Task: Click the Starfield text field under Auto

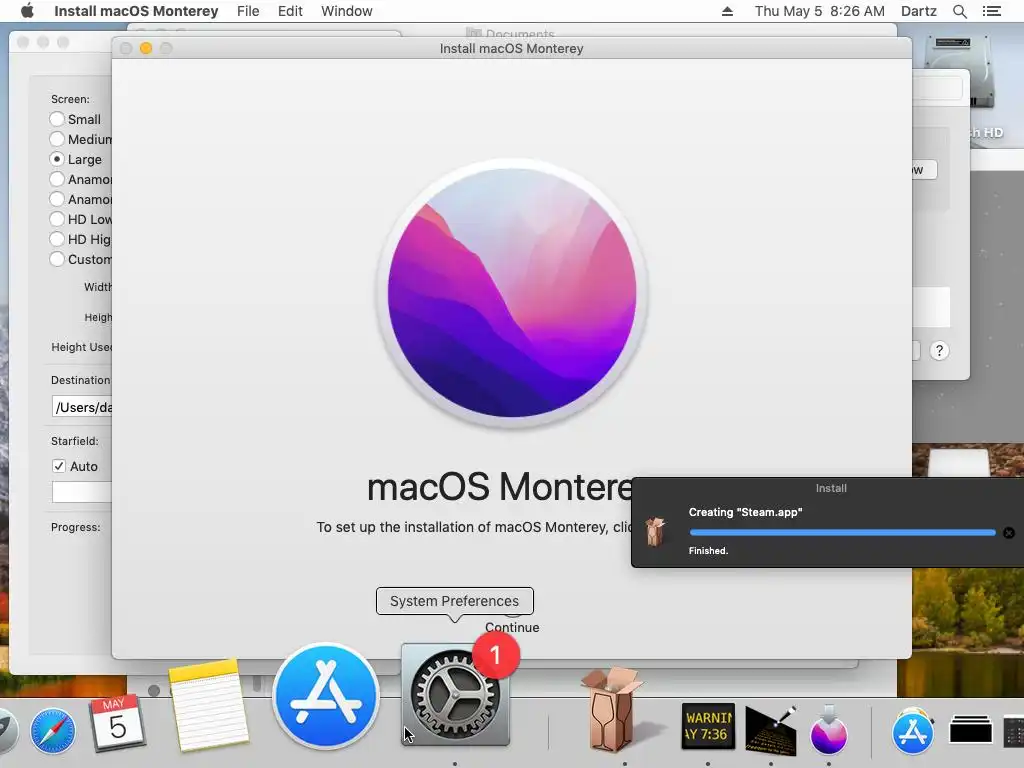Action: (82, 492)
